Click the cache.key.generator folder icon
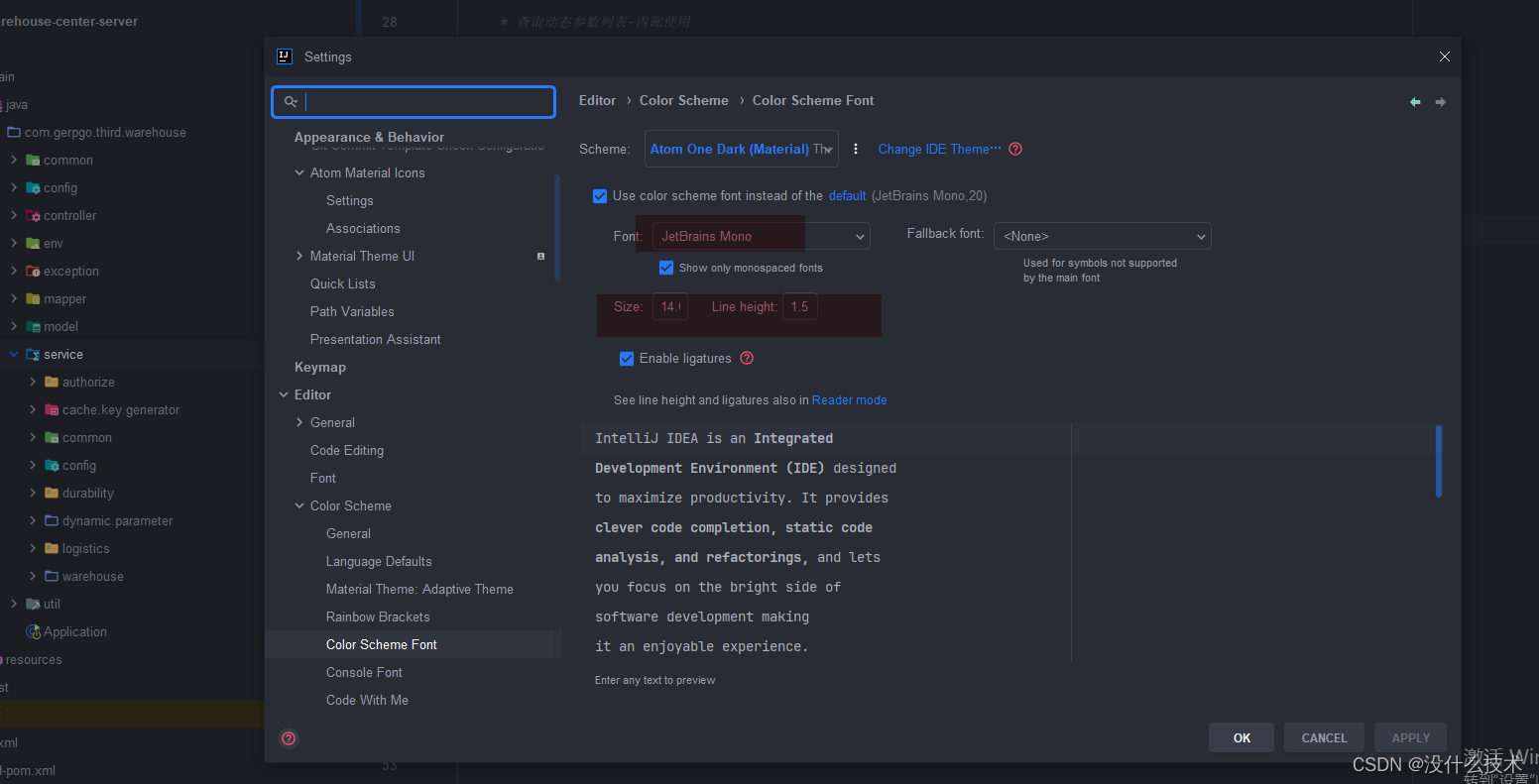Image resolution: width=1539 pixels, height=784 pixels. coord(52,409)
